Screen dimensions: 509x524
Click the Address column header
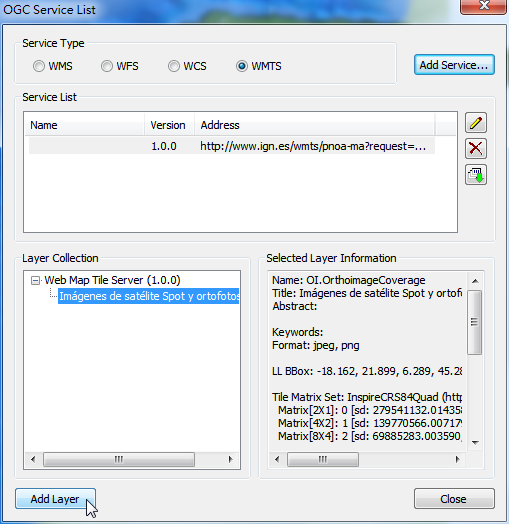[x=315, y=125]
